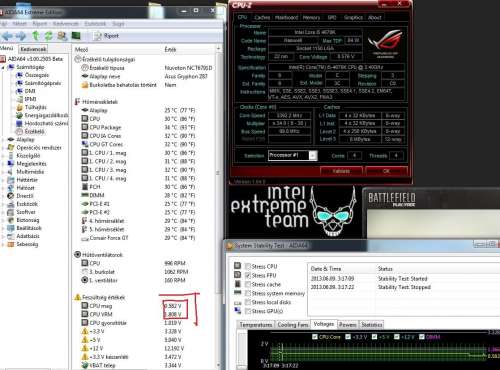Open the Processor #1 selection dropdown in CPU-Z
The width and height of the screenshot is (500, 370).
[x=293, y=155]
